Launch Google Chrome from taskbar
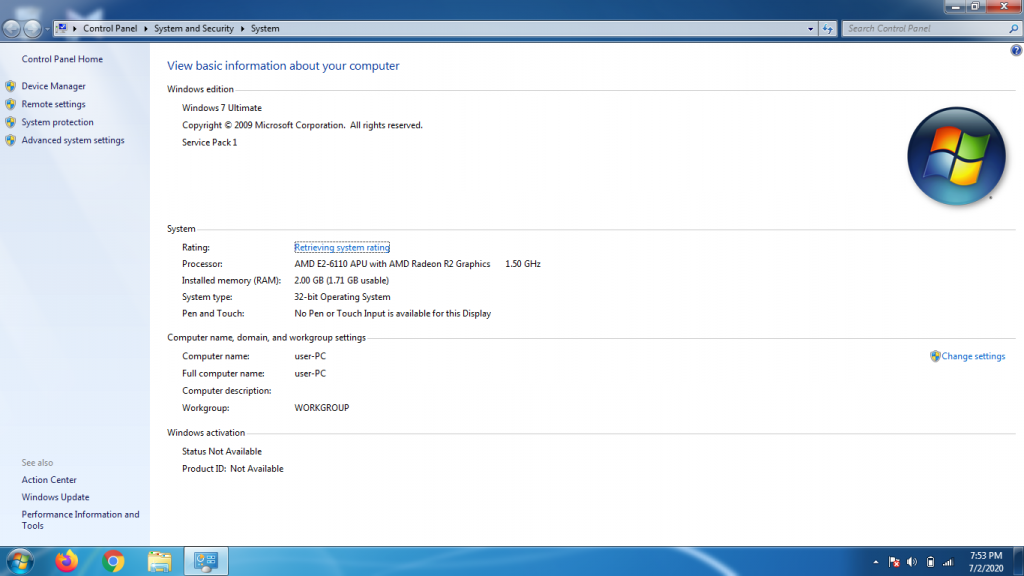The width and height of the screenshot is (1024, 576). tap(113, 561)
